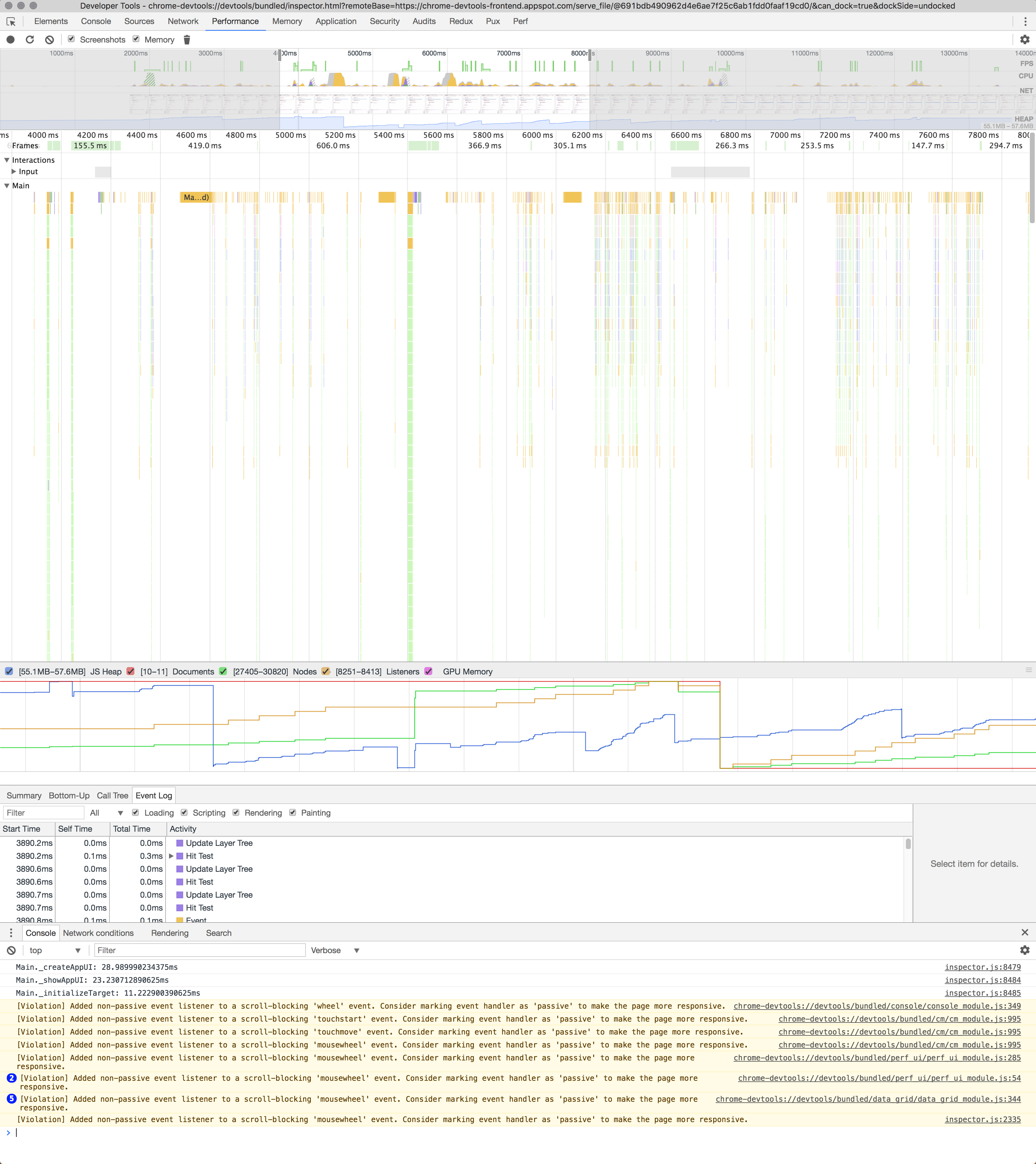
Task: Clear the recorded performance profile
Action: coord(50,39)
